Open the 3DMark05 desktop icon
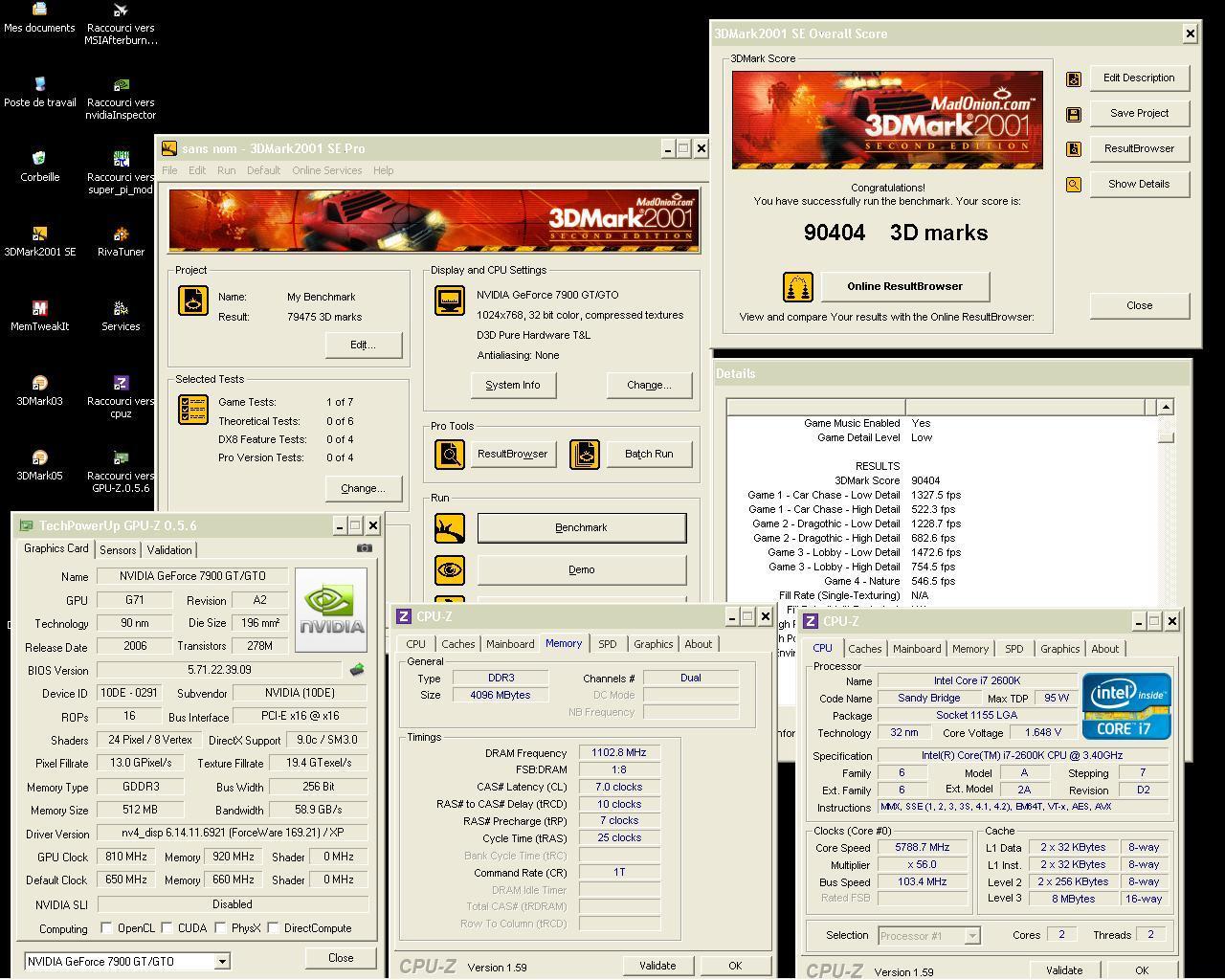 (39, 458)
